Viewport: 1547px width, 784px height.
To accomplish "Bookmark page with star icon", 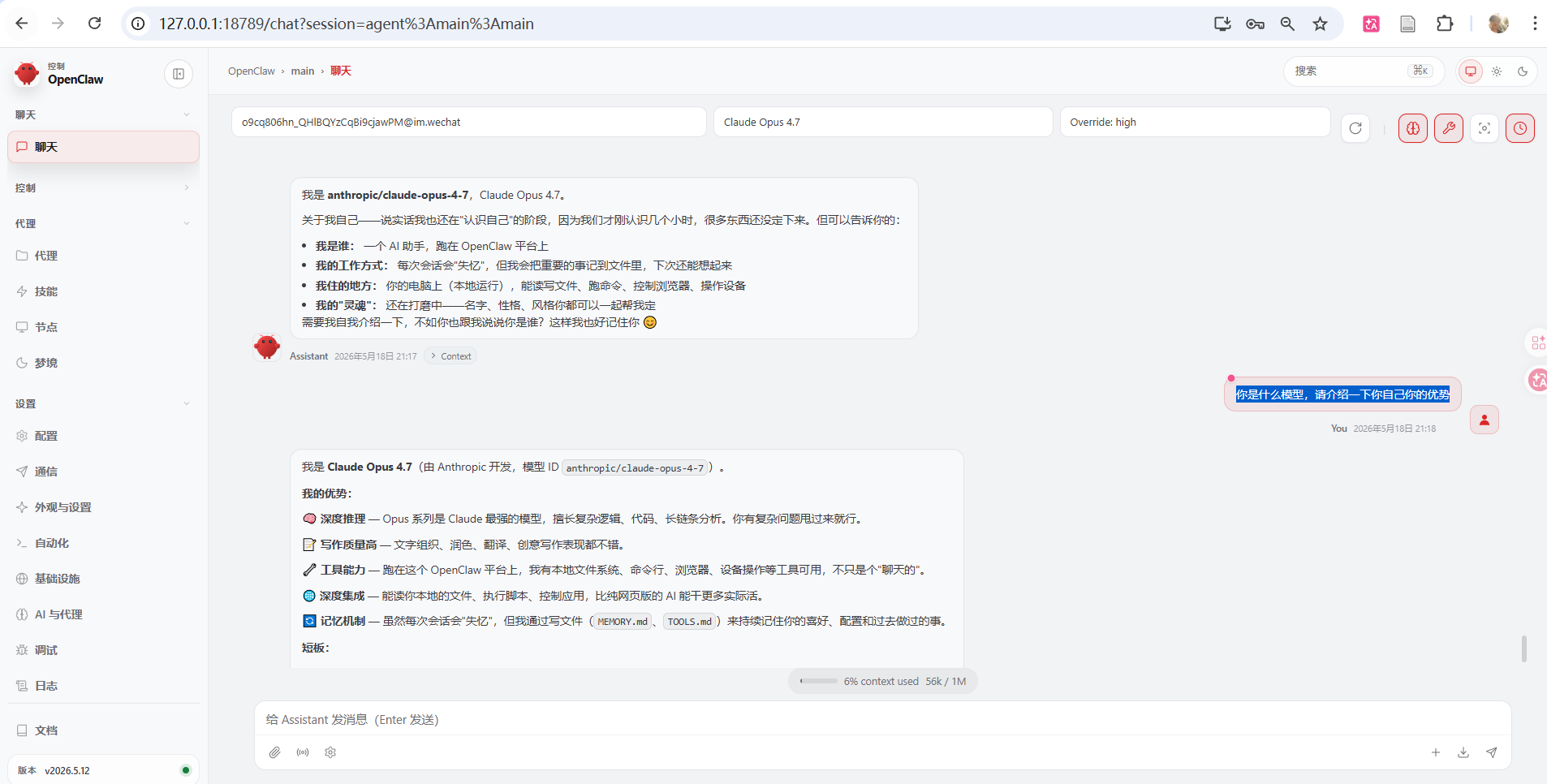I will click(x=1321, y=24).
